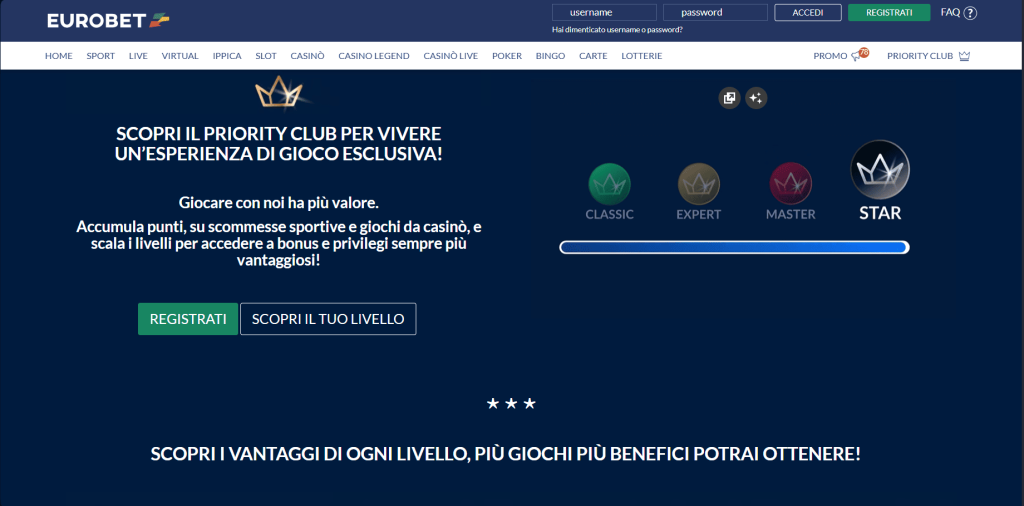1024x506 pixels.
Task: Click the Promo megaphone notification icon
Action: point(859,55)
